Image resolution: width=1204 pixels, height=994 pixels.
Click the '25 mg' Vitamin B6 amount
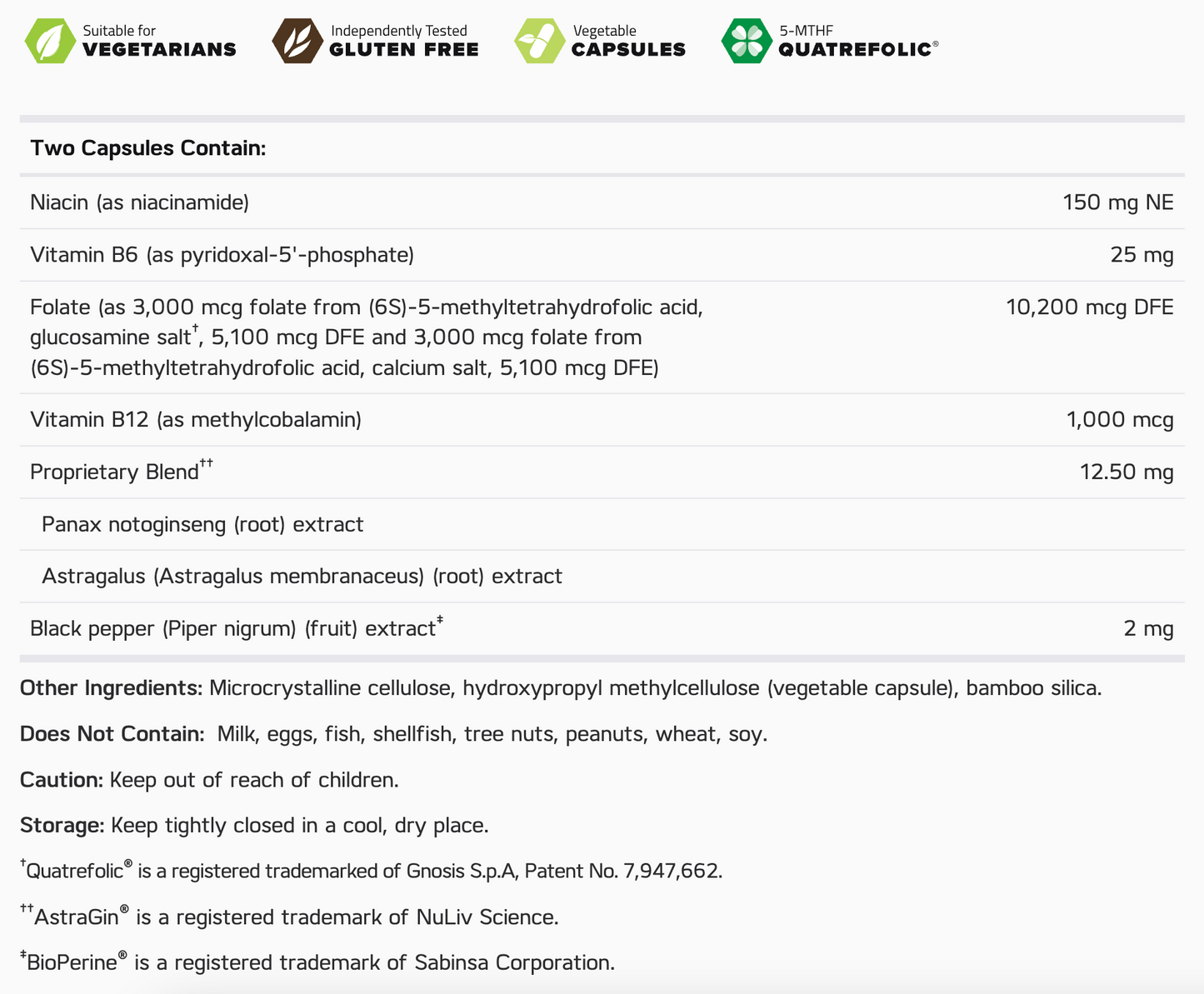pyautogui.click(x=1142, y=255)
